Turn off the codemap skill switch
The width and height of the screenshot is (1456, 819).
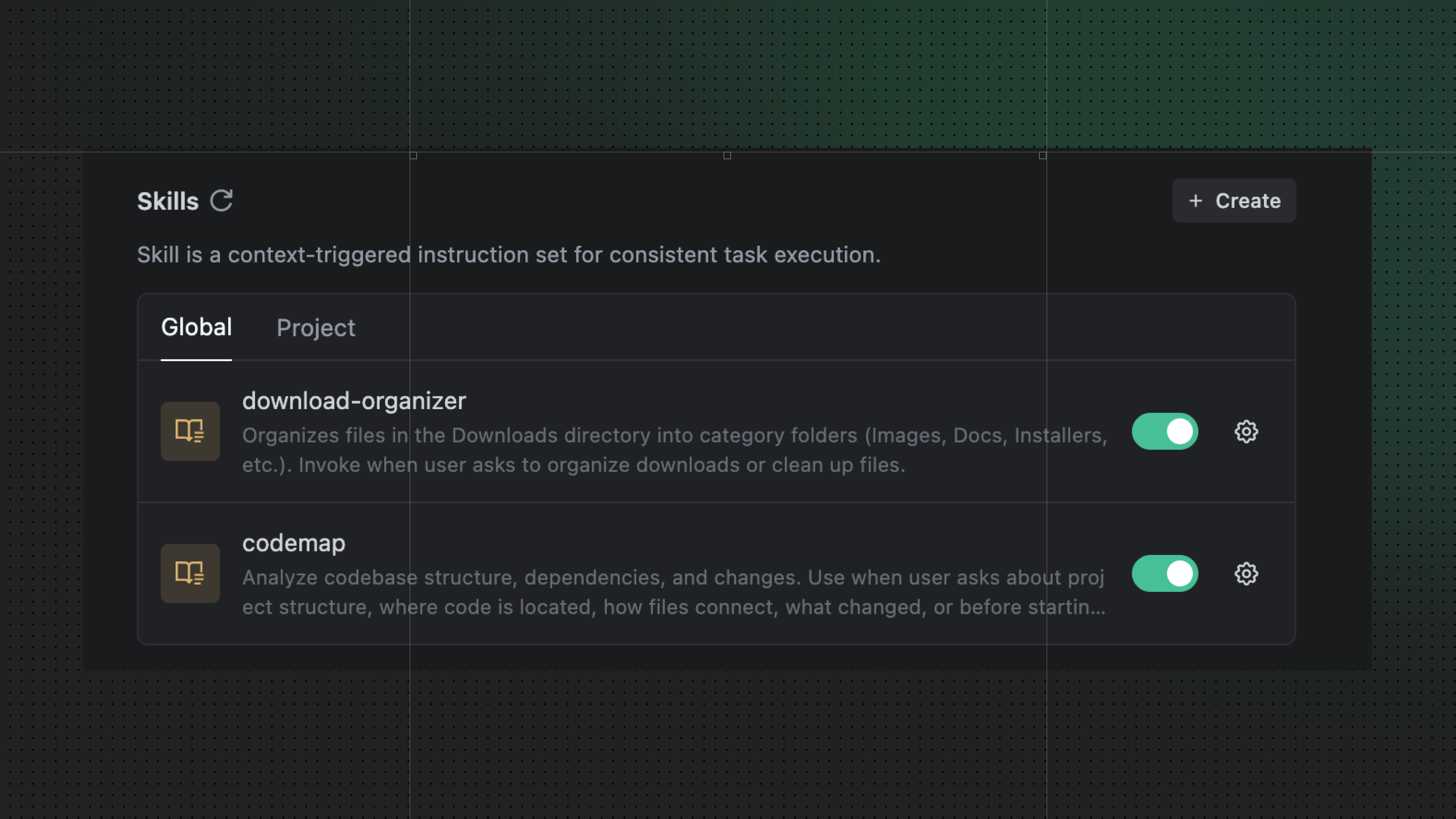pyautogui.click(x=1164, y=573)
